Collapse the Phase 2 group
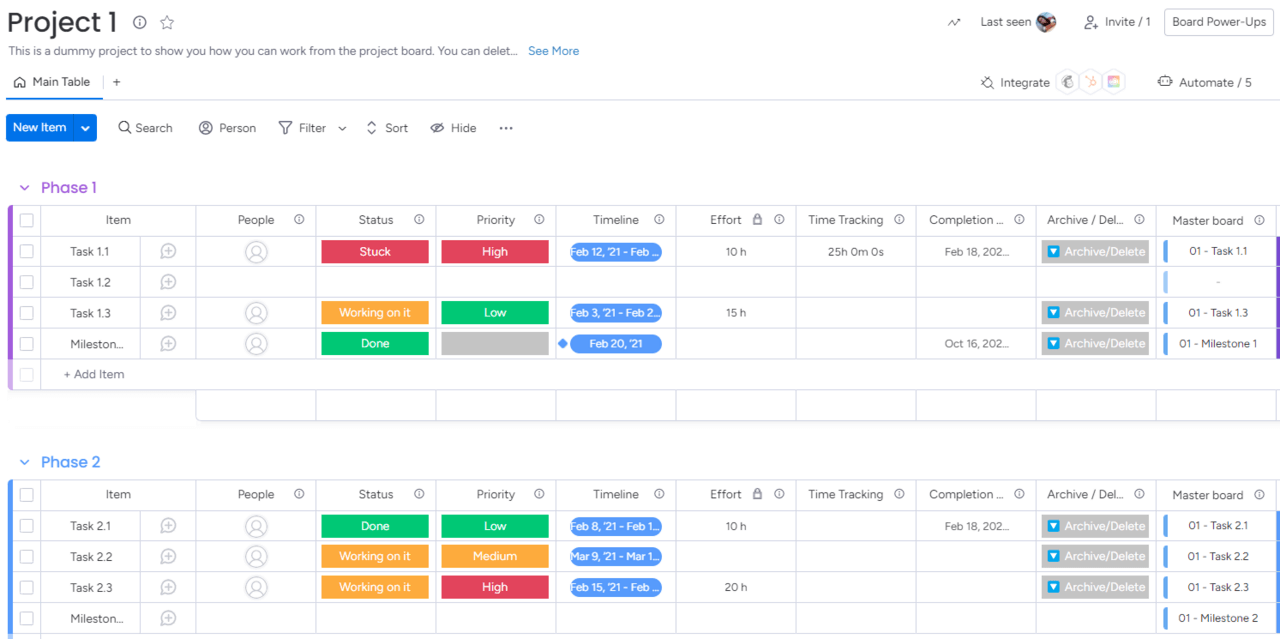 point(25,462)
